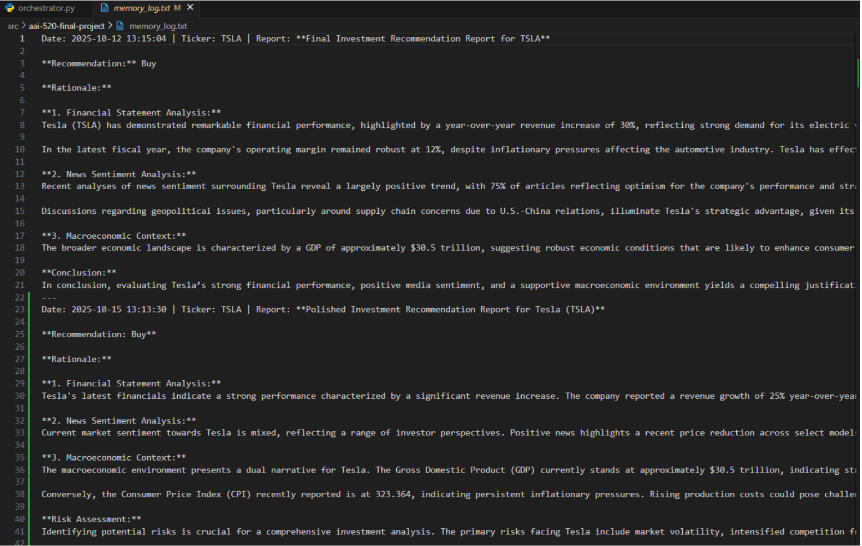Click the file icon in the breadcrumb
This screenshot has width=862, height=546.
tap(120, 26)
